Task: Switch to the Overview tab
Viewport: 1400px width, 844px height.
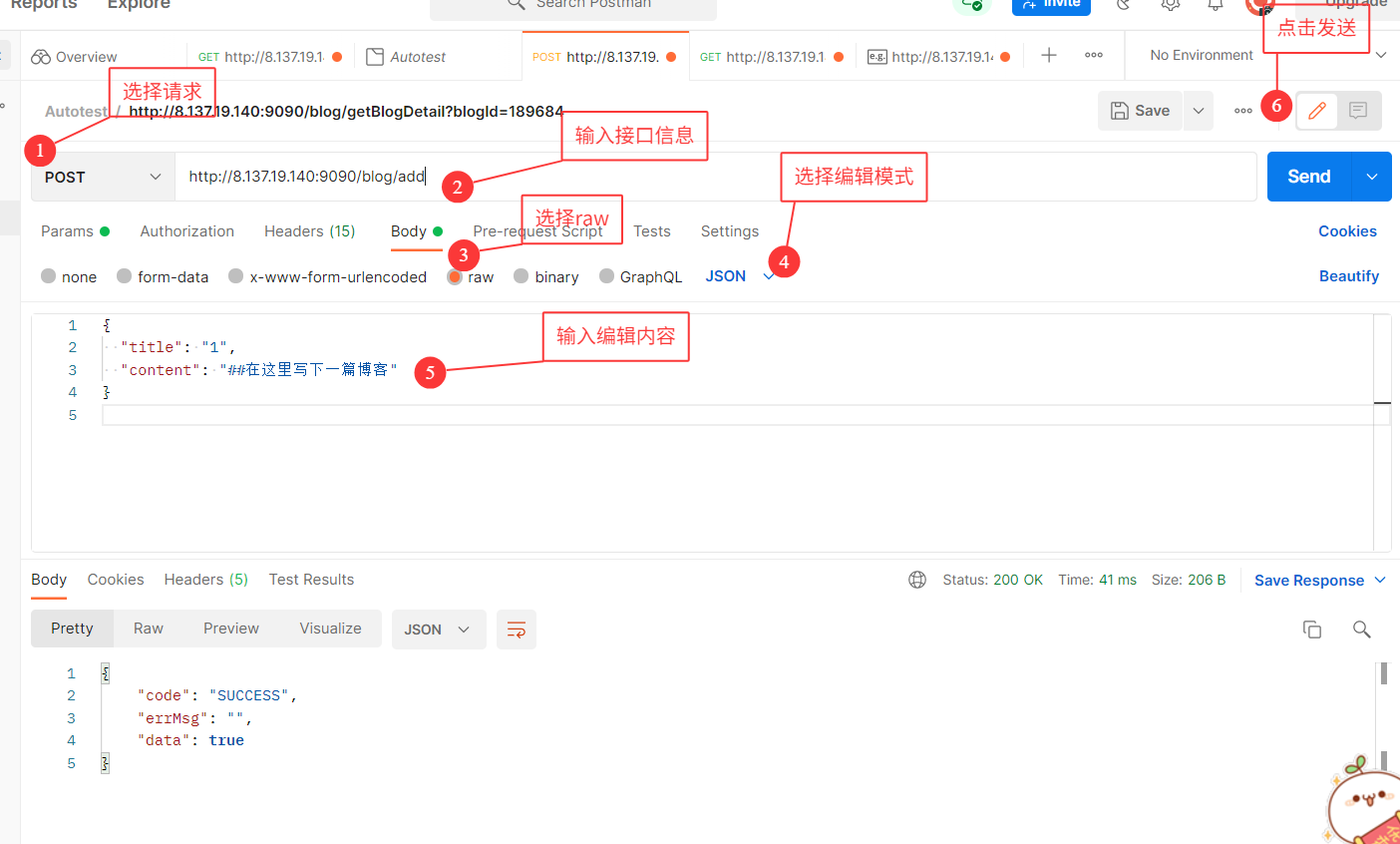Action: [x=75, y=57]
